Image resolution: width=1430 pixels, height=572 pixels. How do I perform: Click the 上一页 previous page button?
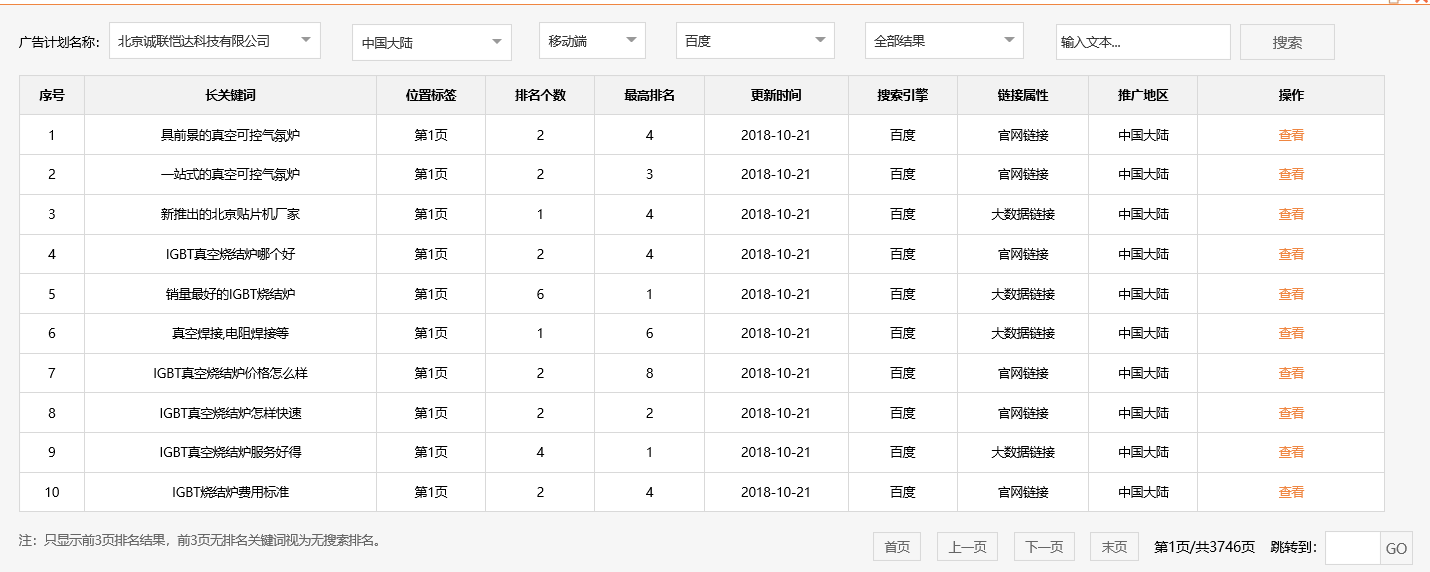[967, 547]
